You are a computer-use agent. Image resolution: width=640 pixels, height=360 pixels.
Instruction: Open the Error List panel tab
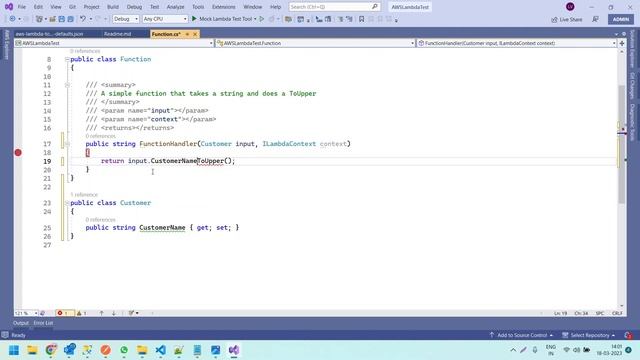(x=43, y=323)
